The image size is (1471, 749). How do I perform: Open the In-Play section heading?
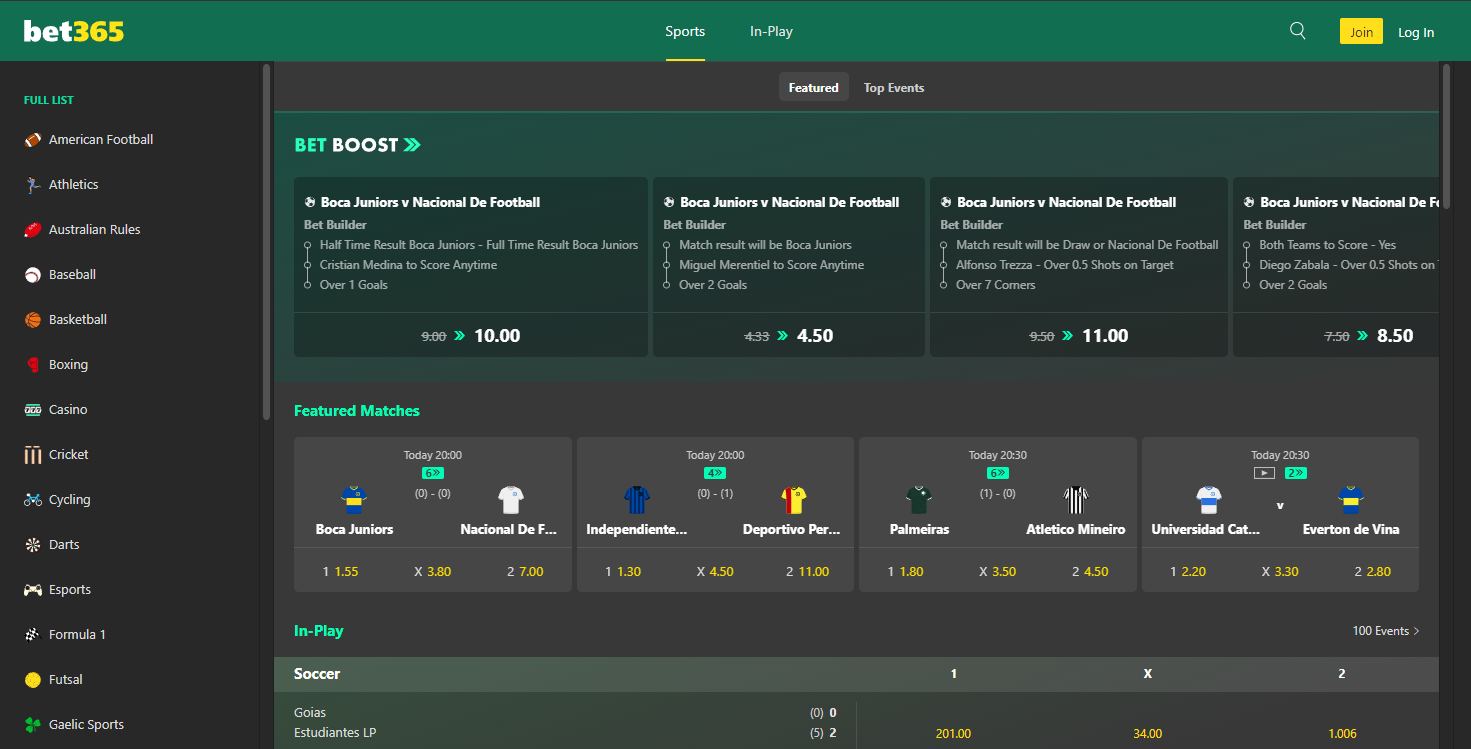click(318, 631)
